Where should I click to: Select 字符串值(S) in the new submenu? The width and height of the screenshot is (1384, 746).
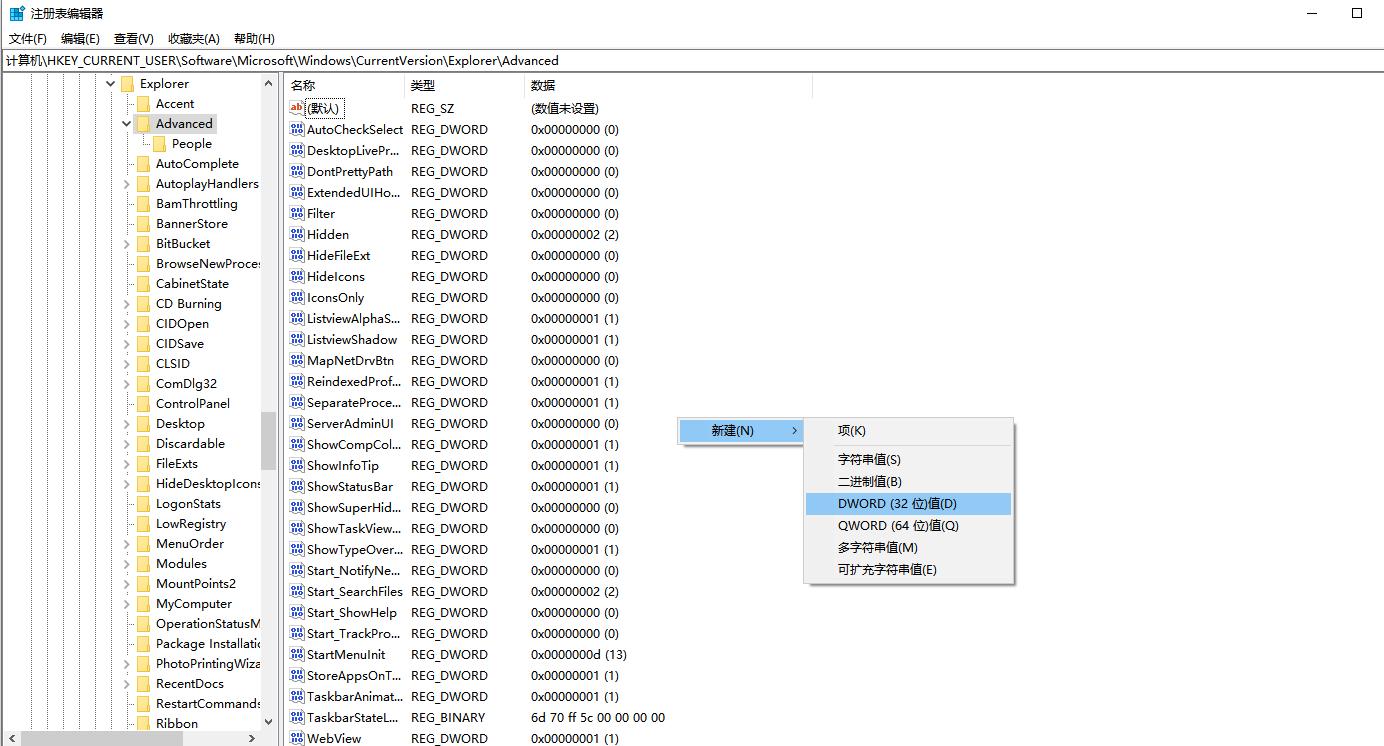pos(869,460)
